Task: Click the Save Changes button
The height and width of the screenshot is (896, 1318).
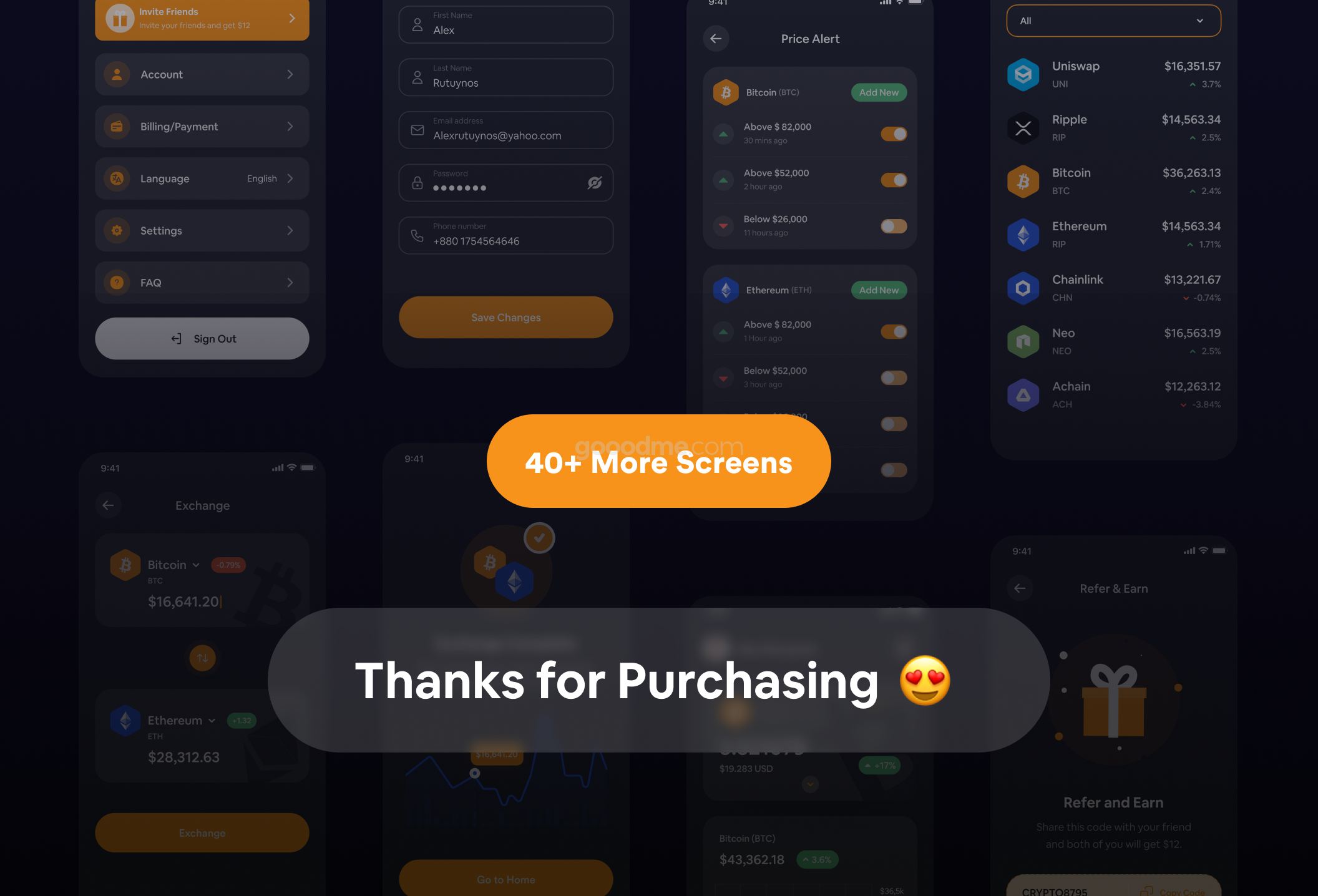Action: 505,317
